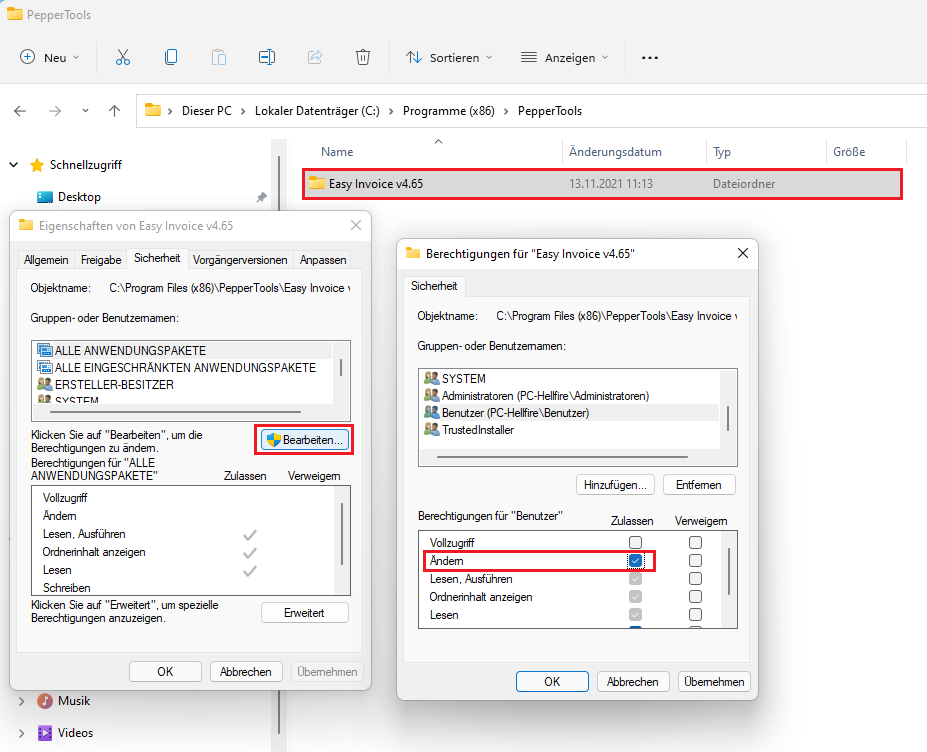This screenshot has width=927, height=752.
Task: Expand the Musik tree node
Action: 22,701
